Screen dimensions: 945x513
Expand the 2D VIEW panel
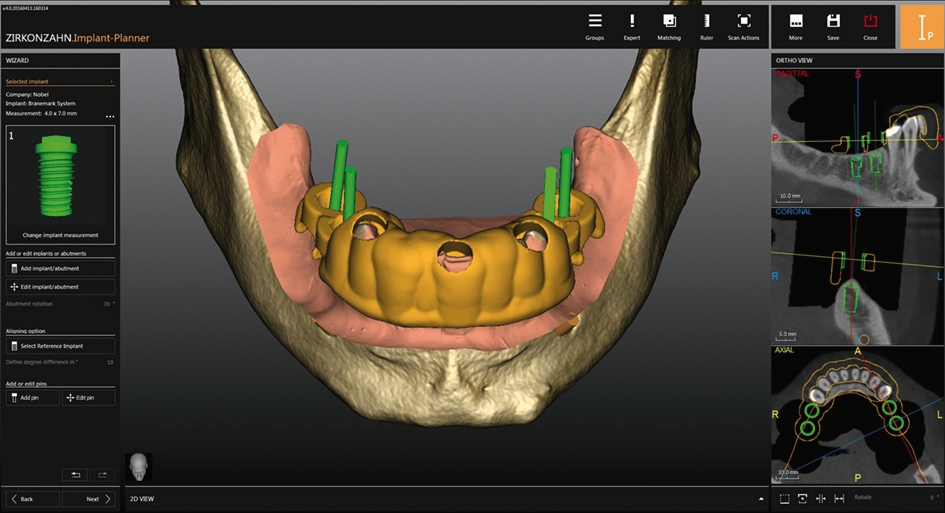point(761,498)
